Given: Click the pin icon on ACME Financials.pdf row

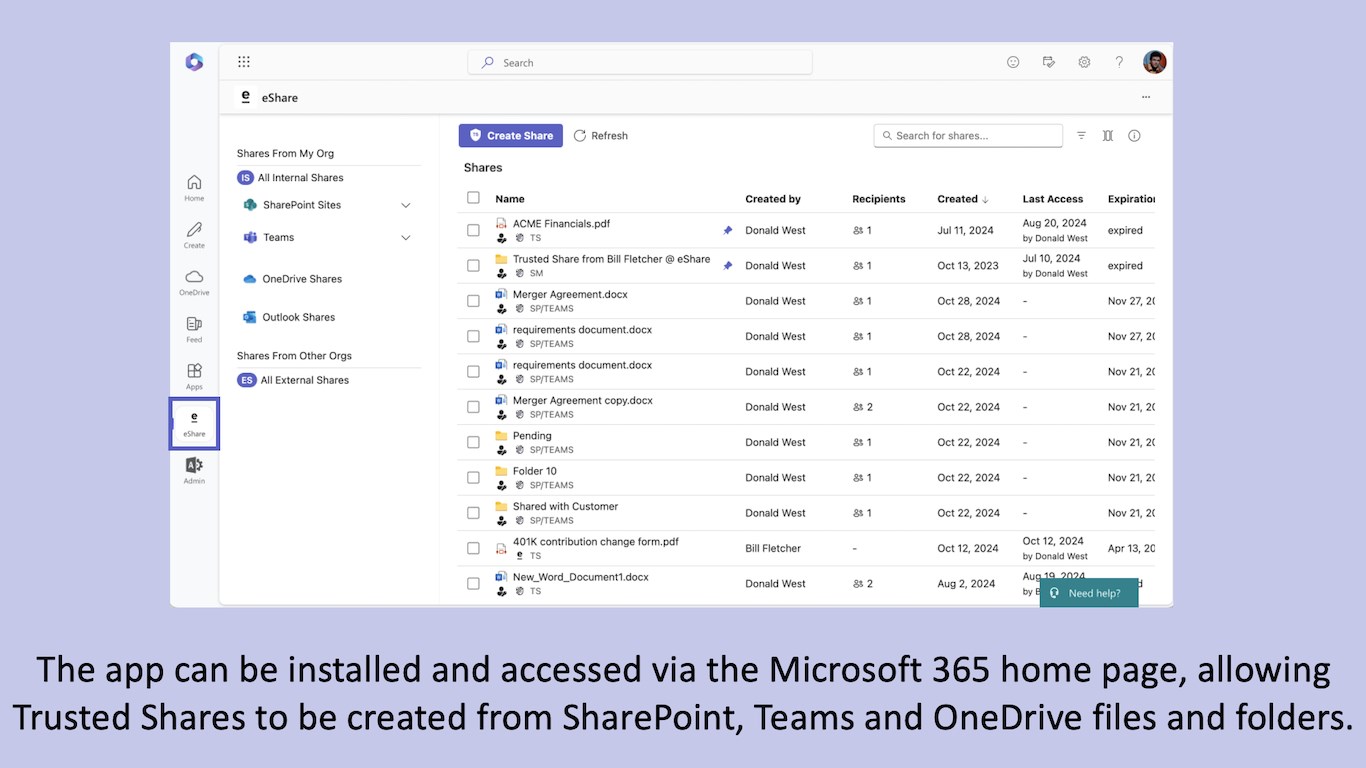Looking at the screenshot, I should 728,230.
